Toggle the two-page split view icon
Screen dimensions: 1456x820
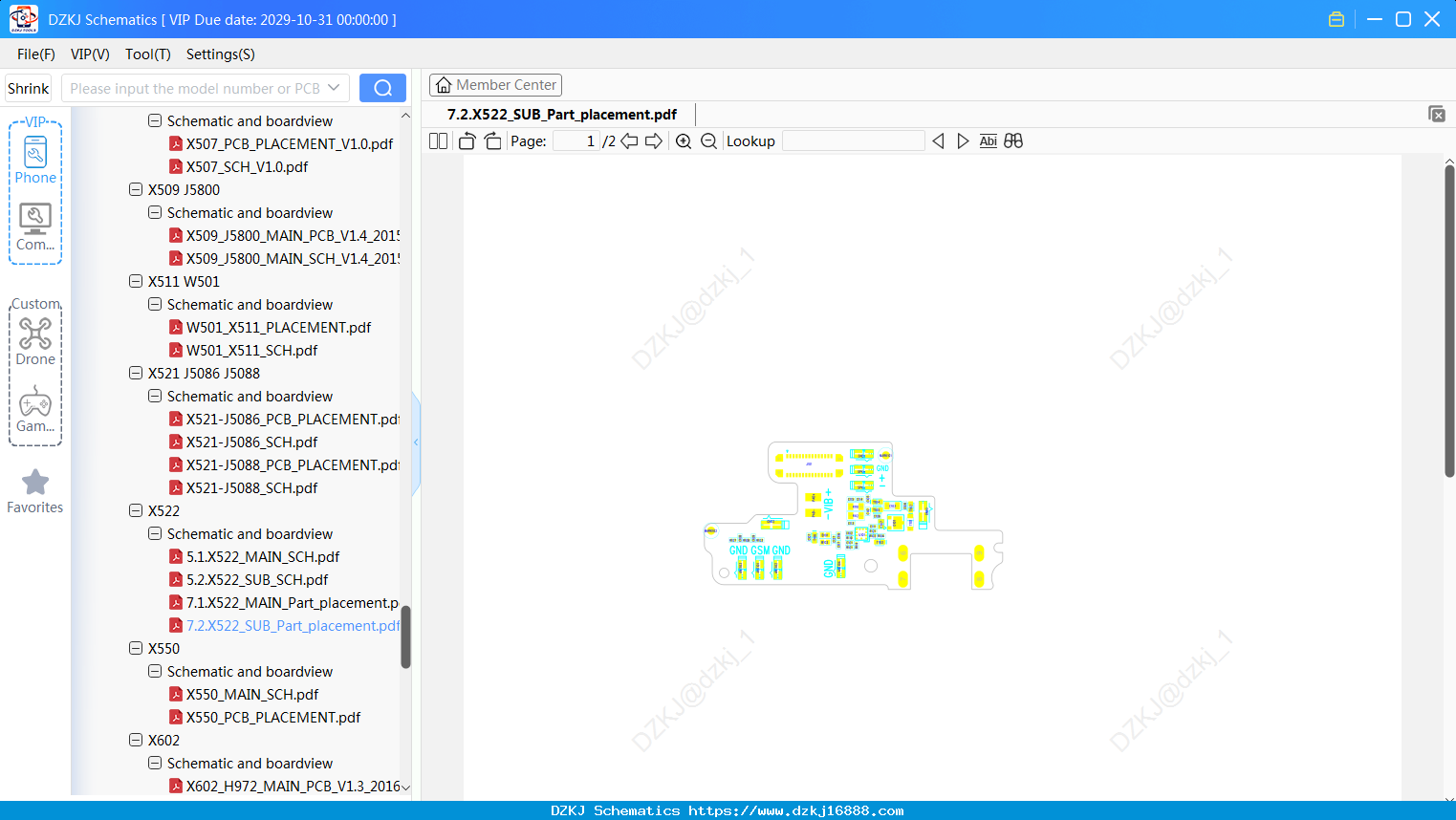coord(438,141)
